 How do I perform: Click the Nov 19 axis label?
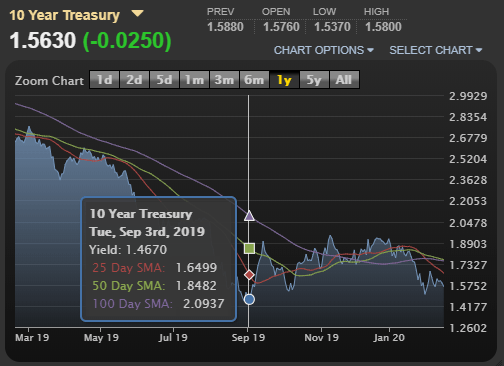click(321, 338)
